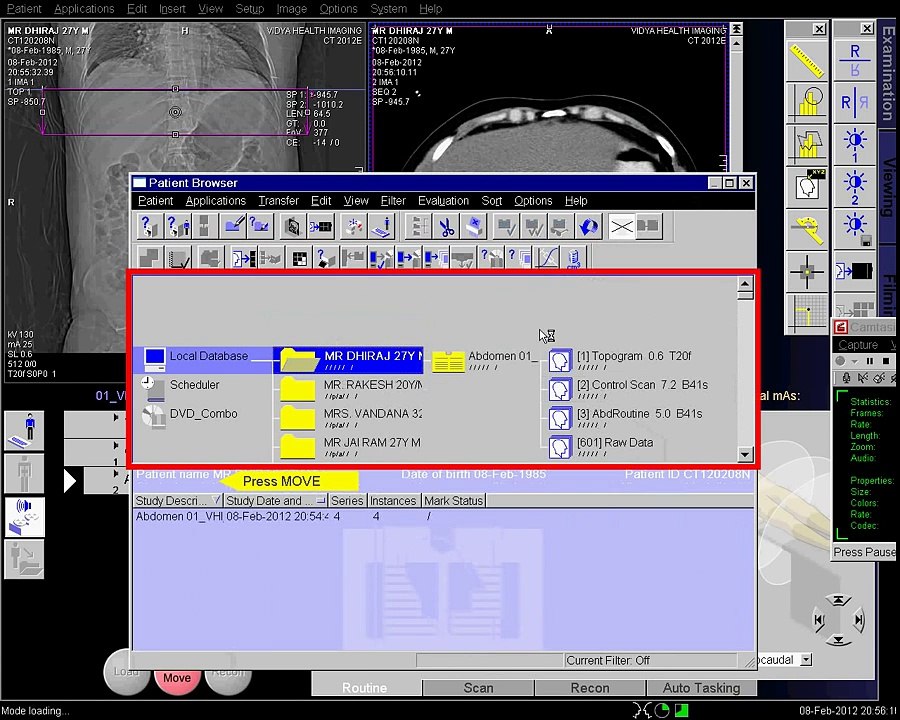The image size is (900, 720).
Task: Click the folder with pen correct icon
Action: point(234,226)
